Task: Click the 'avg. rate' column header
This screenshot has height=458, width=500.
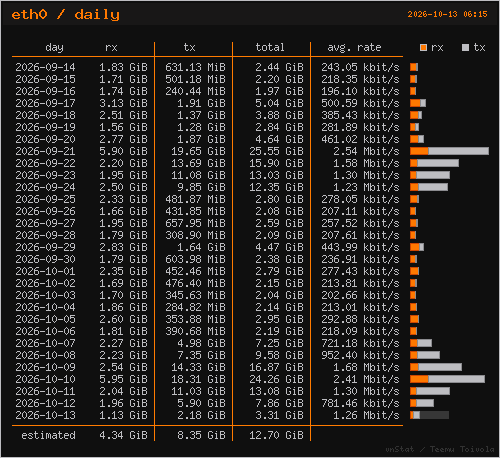Action: pos(354,47)
